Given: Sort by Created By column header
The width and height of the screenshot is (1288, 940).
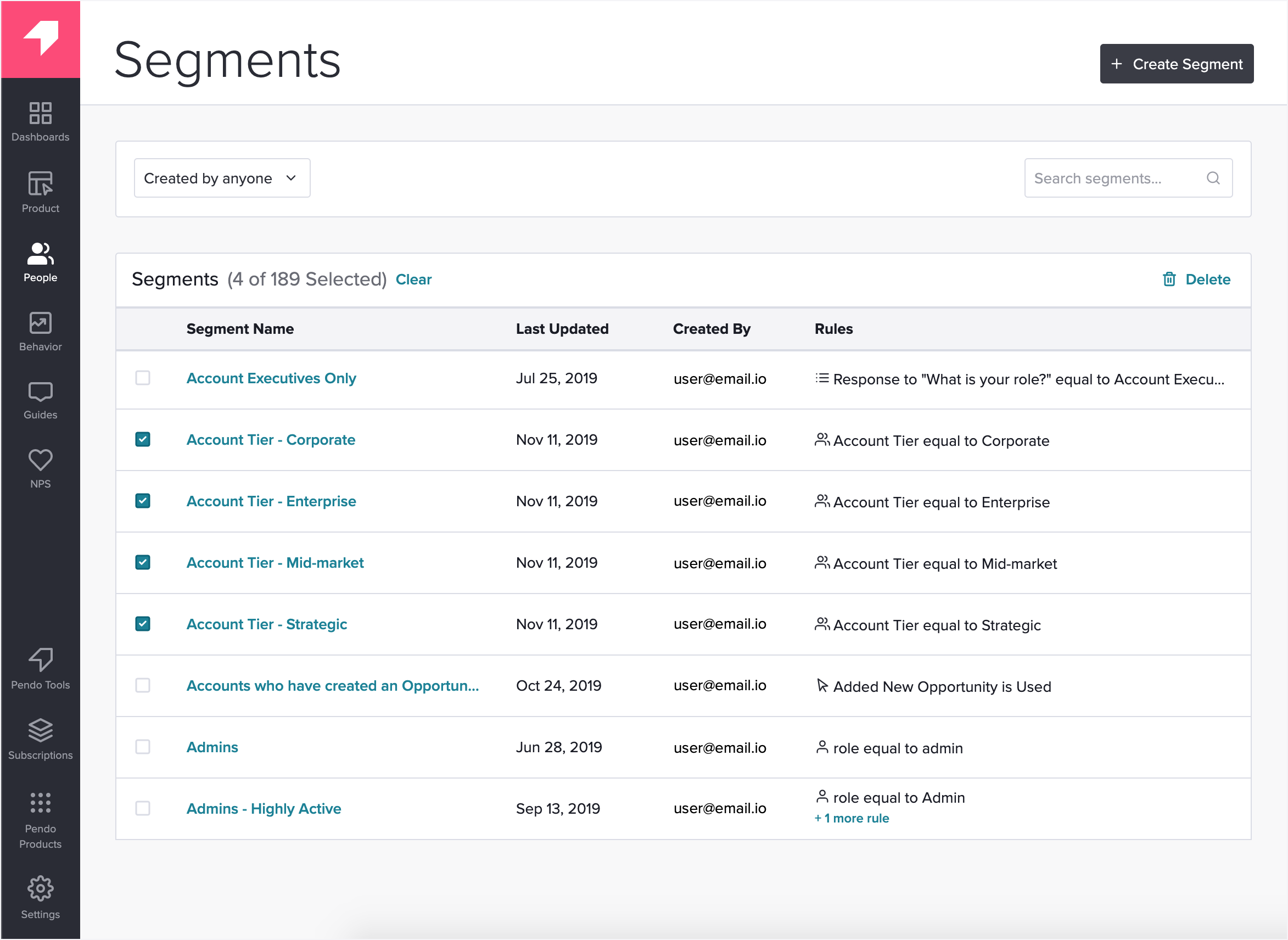Looking at the screenshot, I should (712, 329).
